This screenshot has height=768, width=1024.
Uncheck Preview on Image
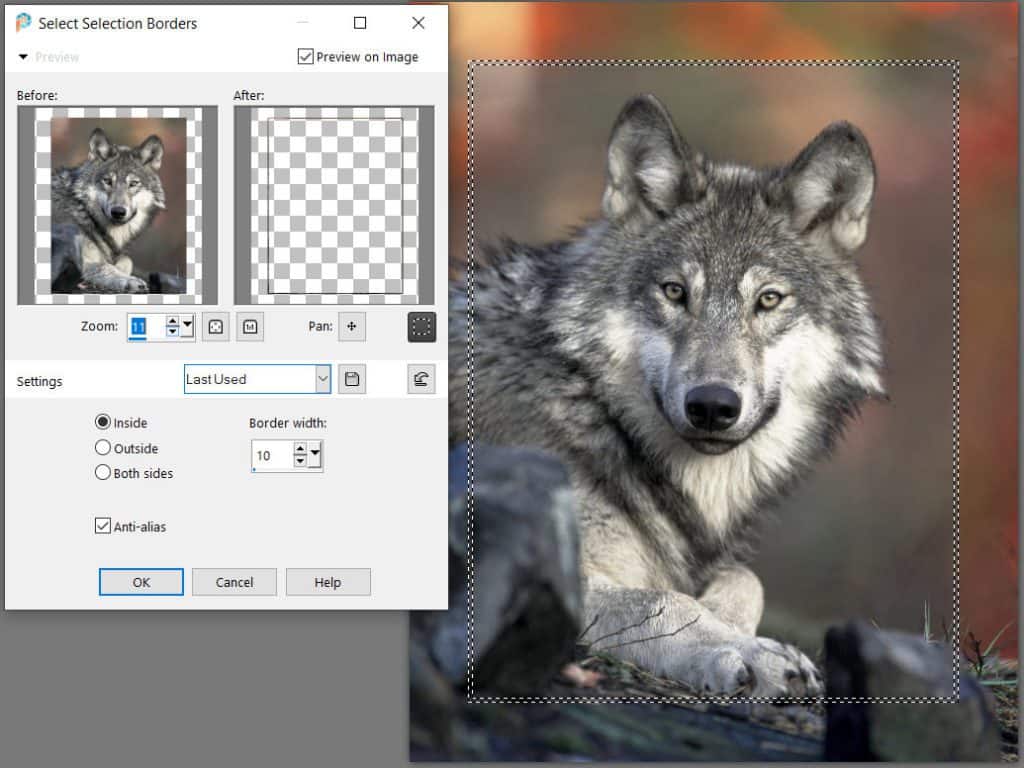coord(306,56)
